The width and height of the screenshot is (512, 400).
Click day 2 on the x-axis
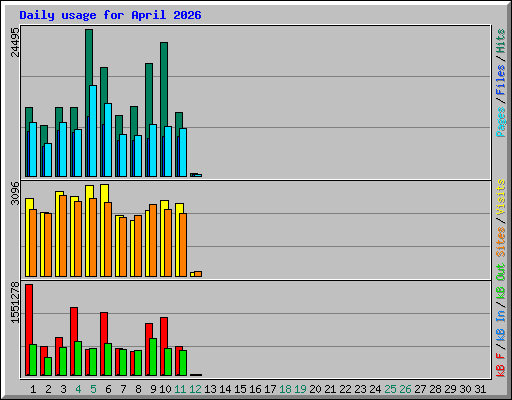(x=48, y=389)
